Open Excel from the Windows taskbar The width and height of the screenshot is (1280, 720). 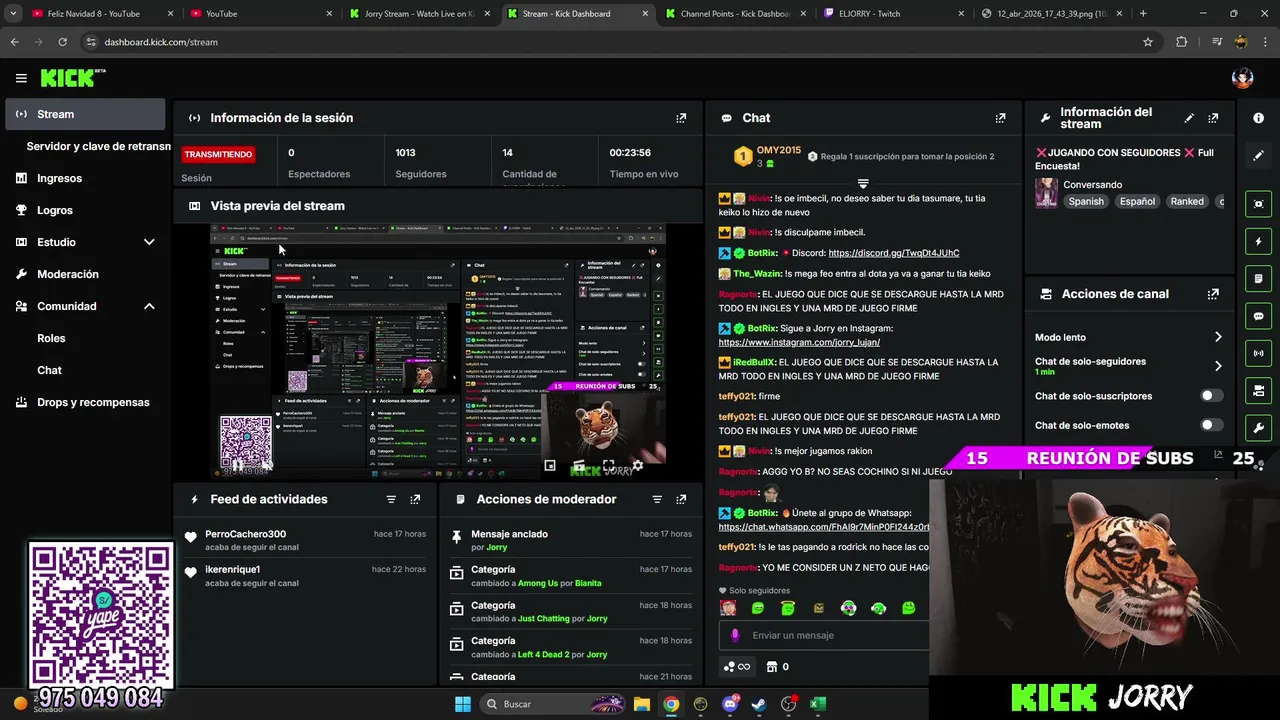(x=817, y=704)
